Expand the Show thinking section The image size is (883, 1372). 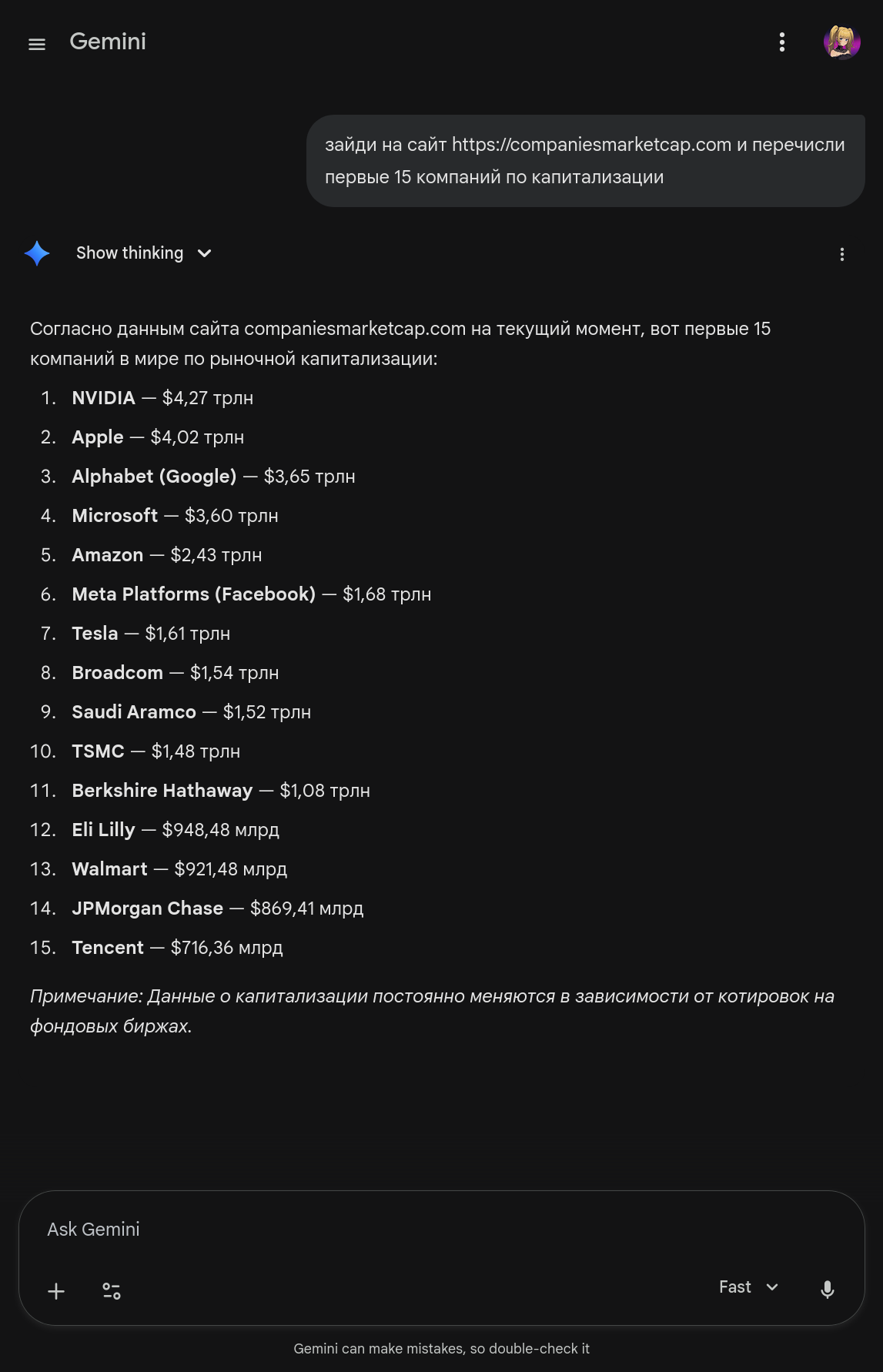point(143,253)
